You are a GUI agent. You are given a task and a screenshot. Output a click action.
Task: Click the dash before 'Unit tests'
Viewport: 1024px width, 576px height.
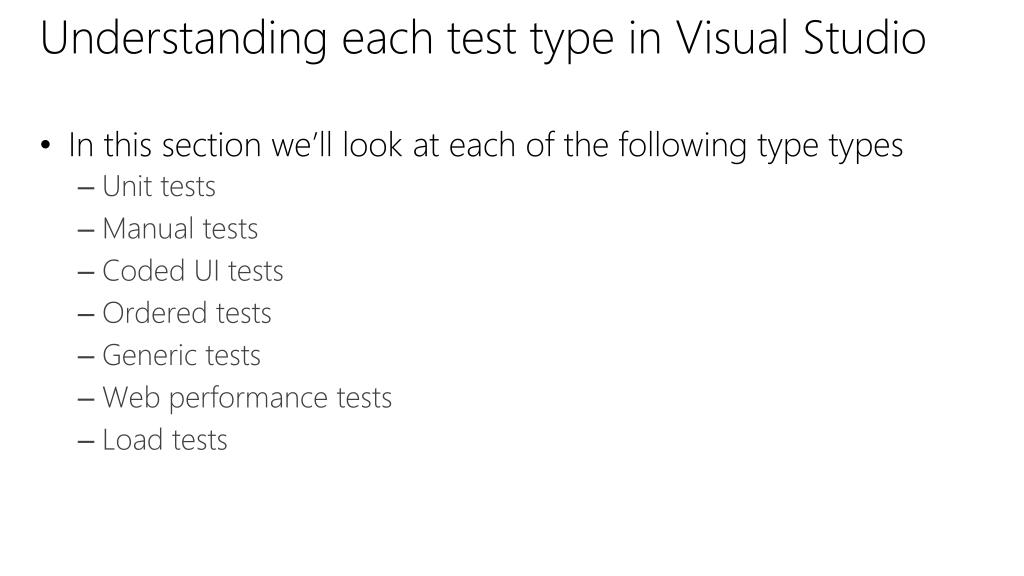(86, 189)
